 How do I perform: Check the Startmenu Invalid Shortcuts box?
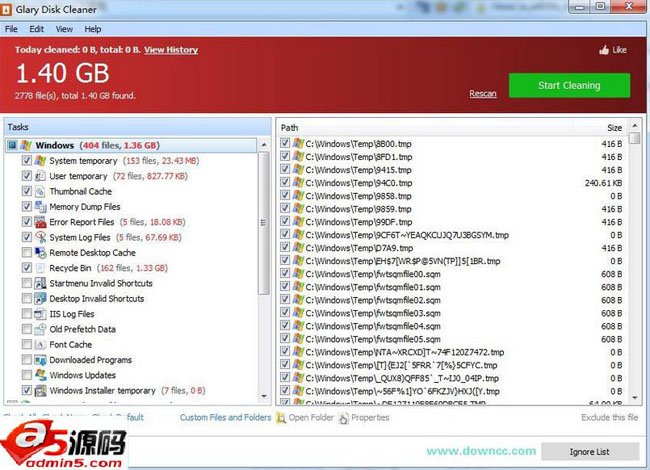click(x=27, y=283)
